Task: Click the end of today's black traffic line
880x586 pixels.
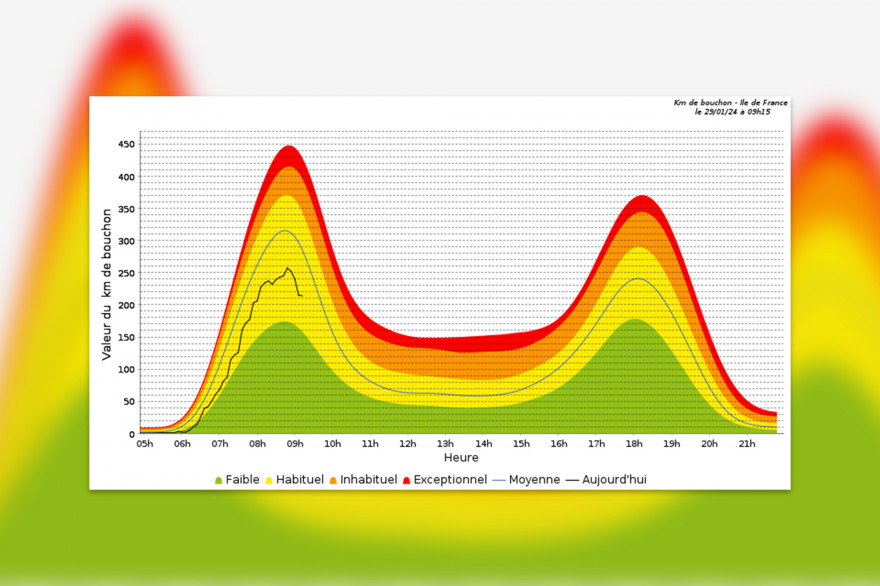Action: (x=302, y=296)
